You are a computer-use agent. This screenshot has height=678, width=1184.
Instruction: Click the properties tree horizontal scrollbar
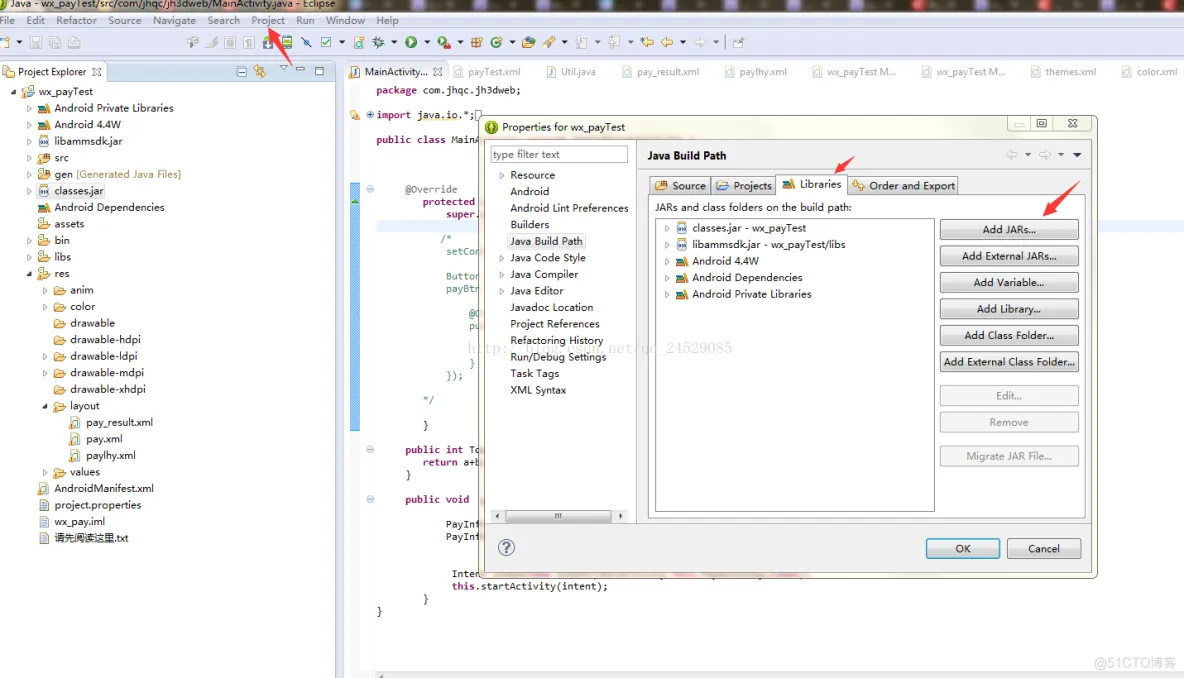[558, 516]
